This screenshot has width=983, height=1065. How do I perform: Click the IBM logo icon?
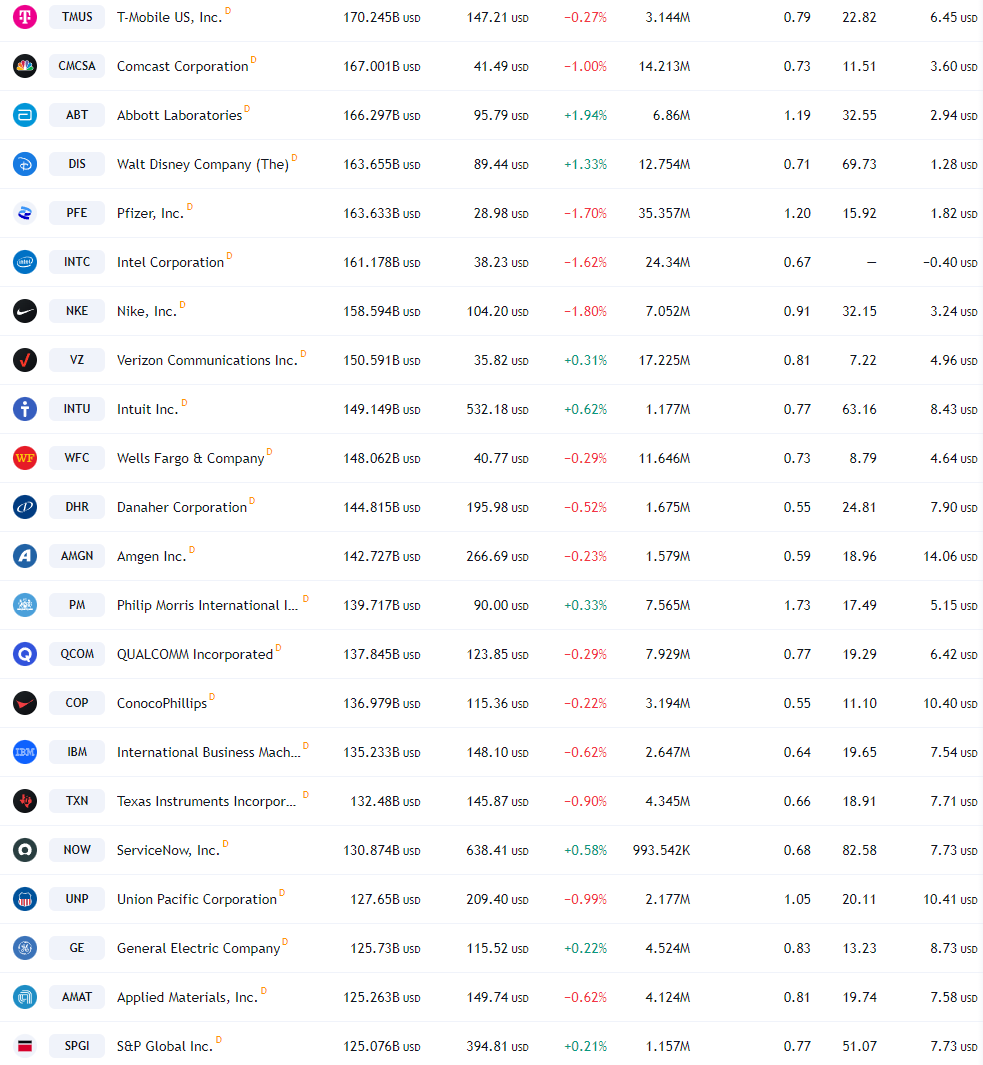25,752
